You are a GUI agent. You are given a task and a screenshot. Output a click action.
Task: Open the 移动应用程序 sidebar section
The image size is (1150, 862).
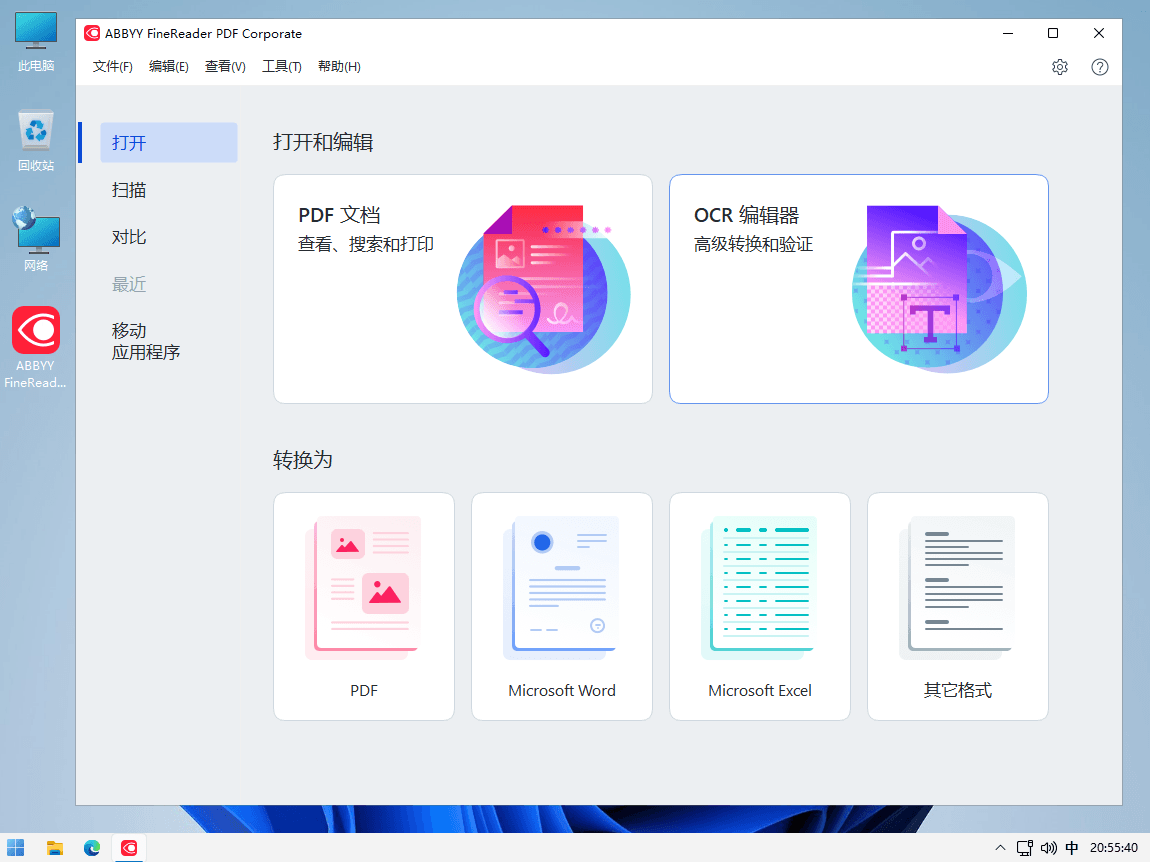click(x=145, y=341)
